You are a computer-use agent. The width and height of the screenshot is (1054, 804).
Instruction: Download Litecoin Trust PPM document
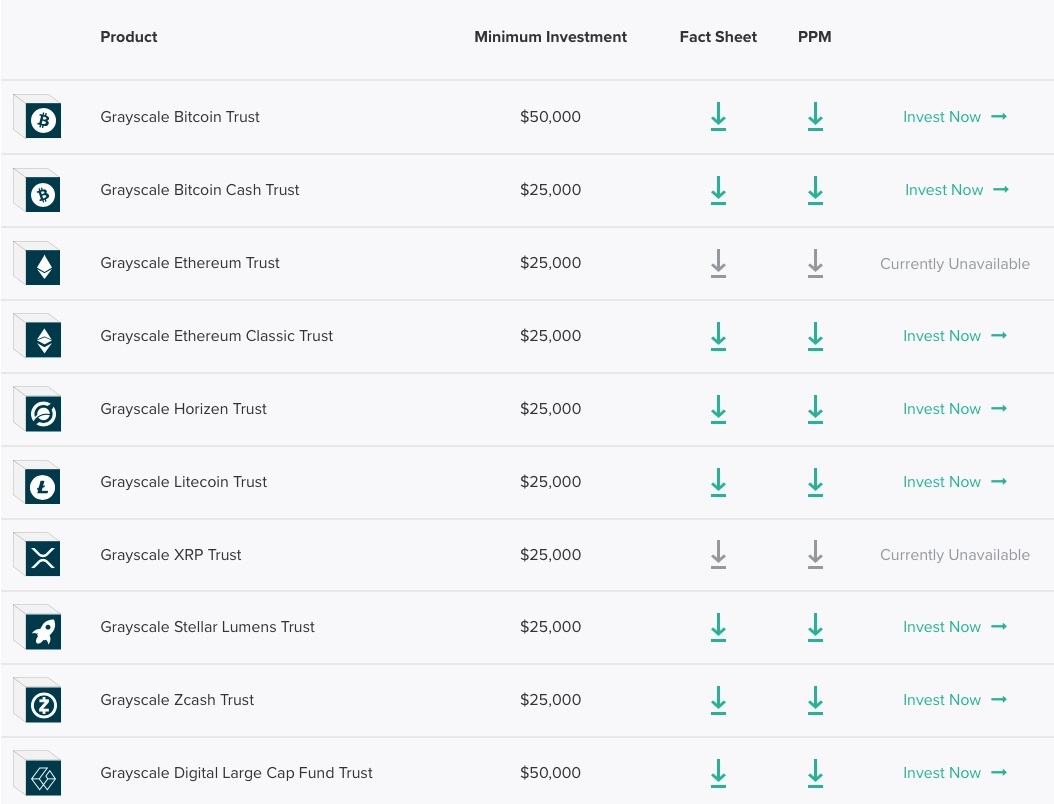815,481
